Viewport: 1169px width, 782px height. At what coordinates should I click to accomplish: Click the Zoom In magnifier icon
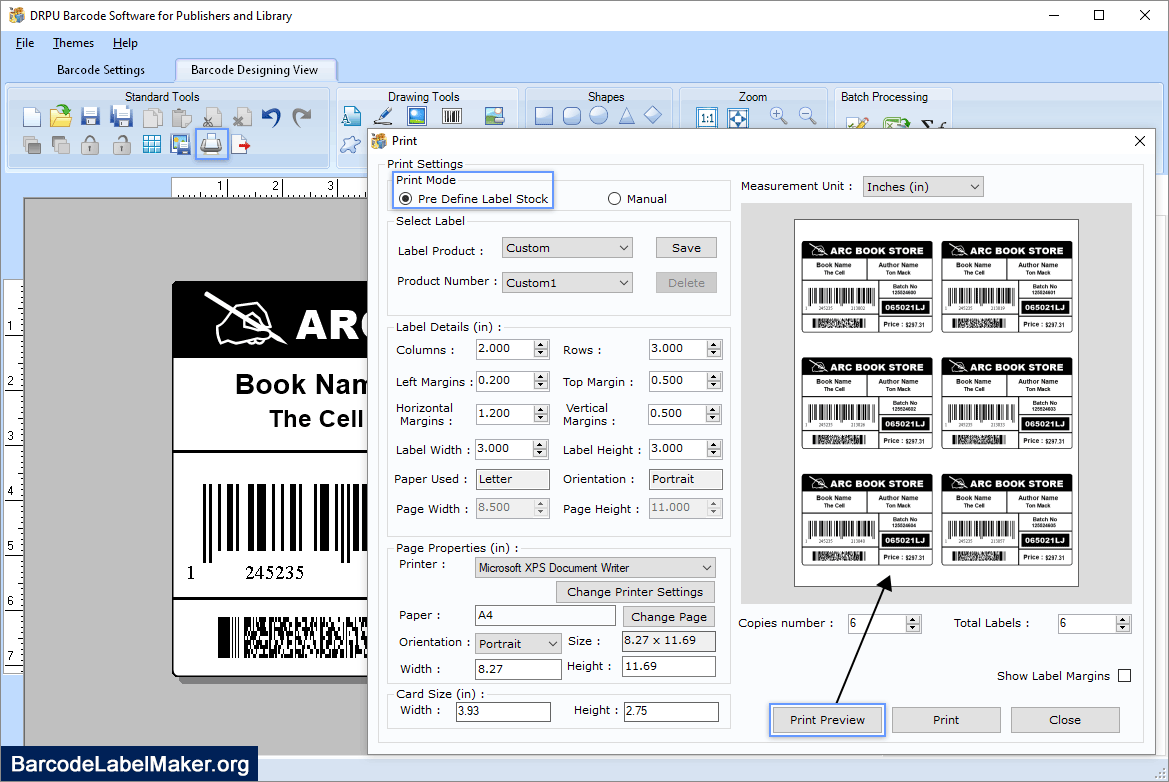tap(778, 116)
